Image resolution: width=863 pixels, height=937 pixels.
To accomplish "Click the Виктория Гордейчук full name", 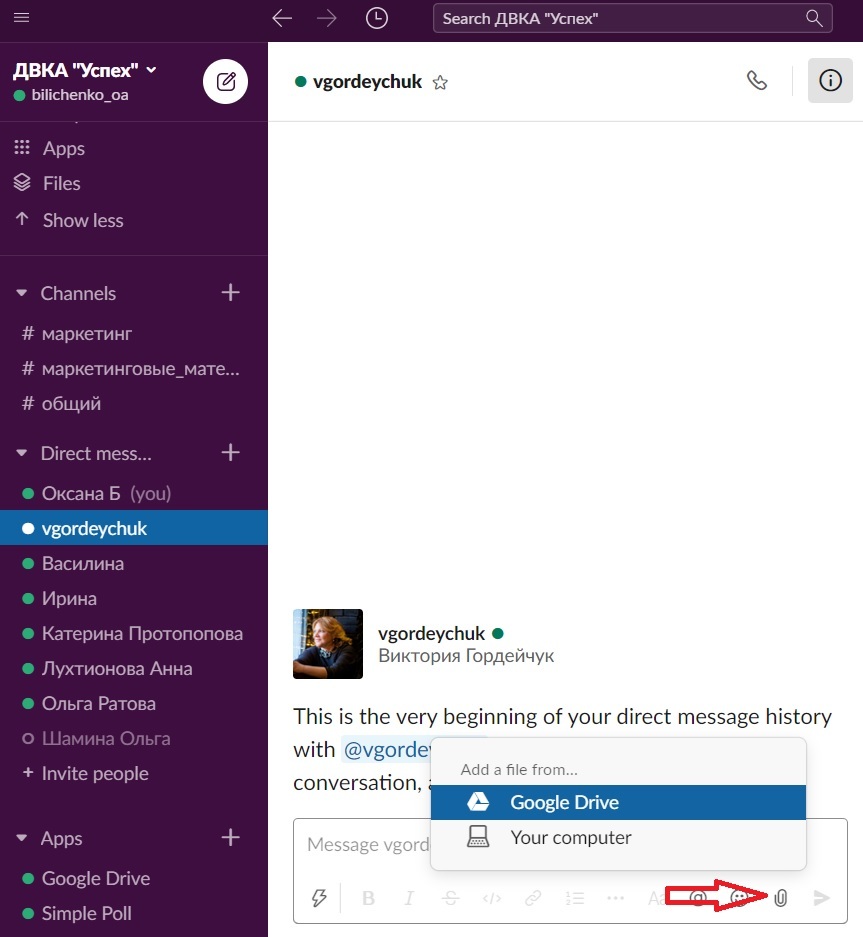I will [x=466, y=656].
